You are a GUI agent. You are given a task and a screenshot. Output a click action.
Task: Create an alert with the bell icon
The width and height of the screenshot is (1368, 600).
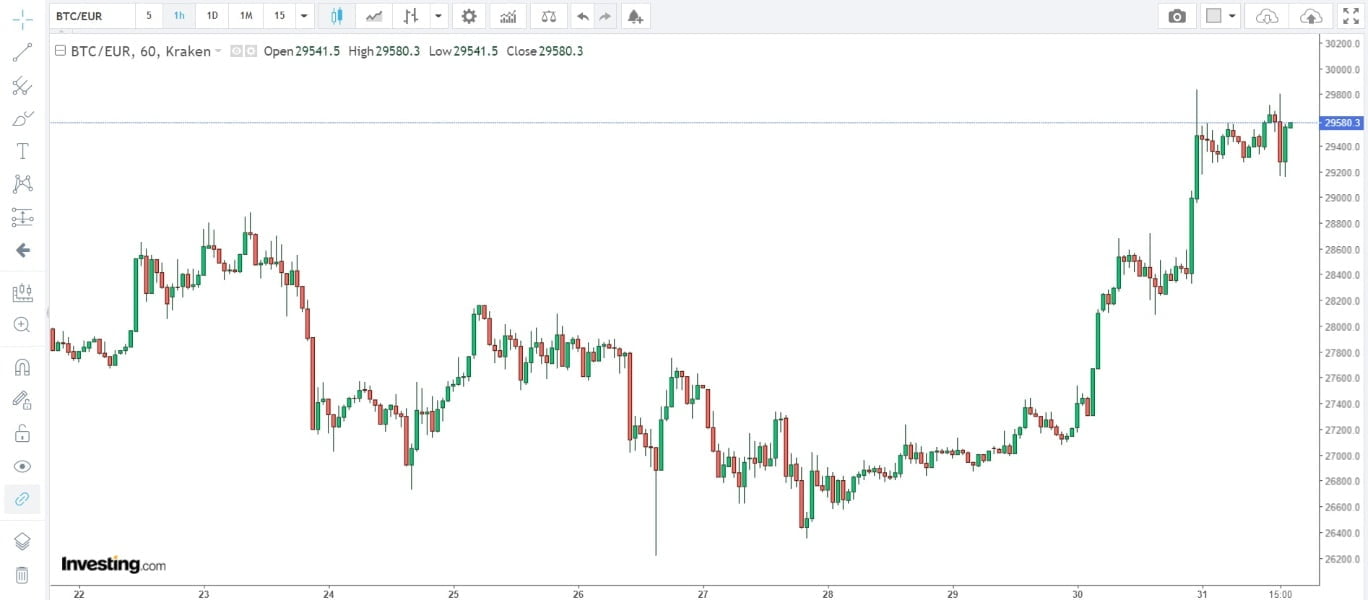point(634,16)
